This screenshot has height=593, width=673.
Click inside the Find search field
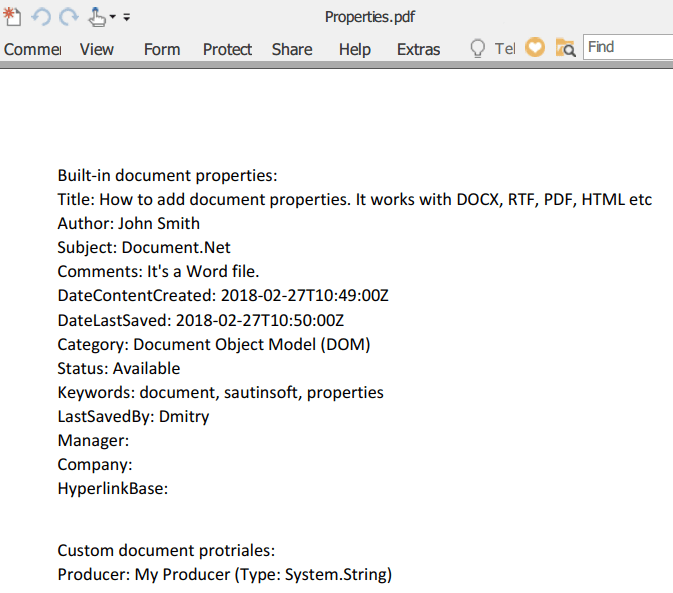click(630, 47)
